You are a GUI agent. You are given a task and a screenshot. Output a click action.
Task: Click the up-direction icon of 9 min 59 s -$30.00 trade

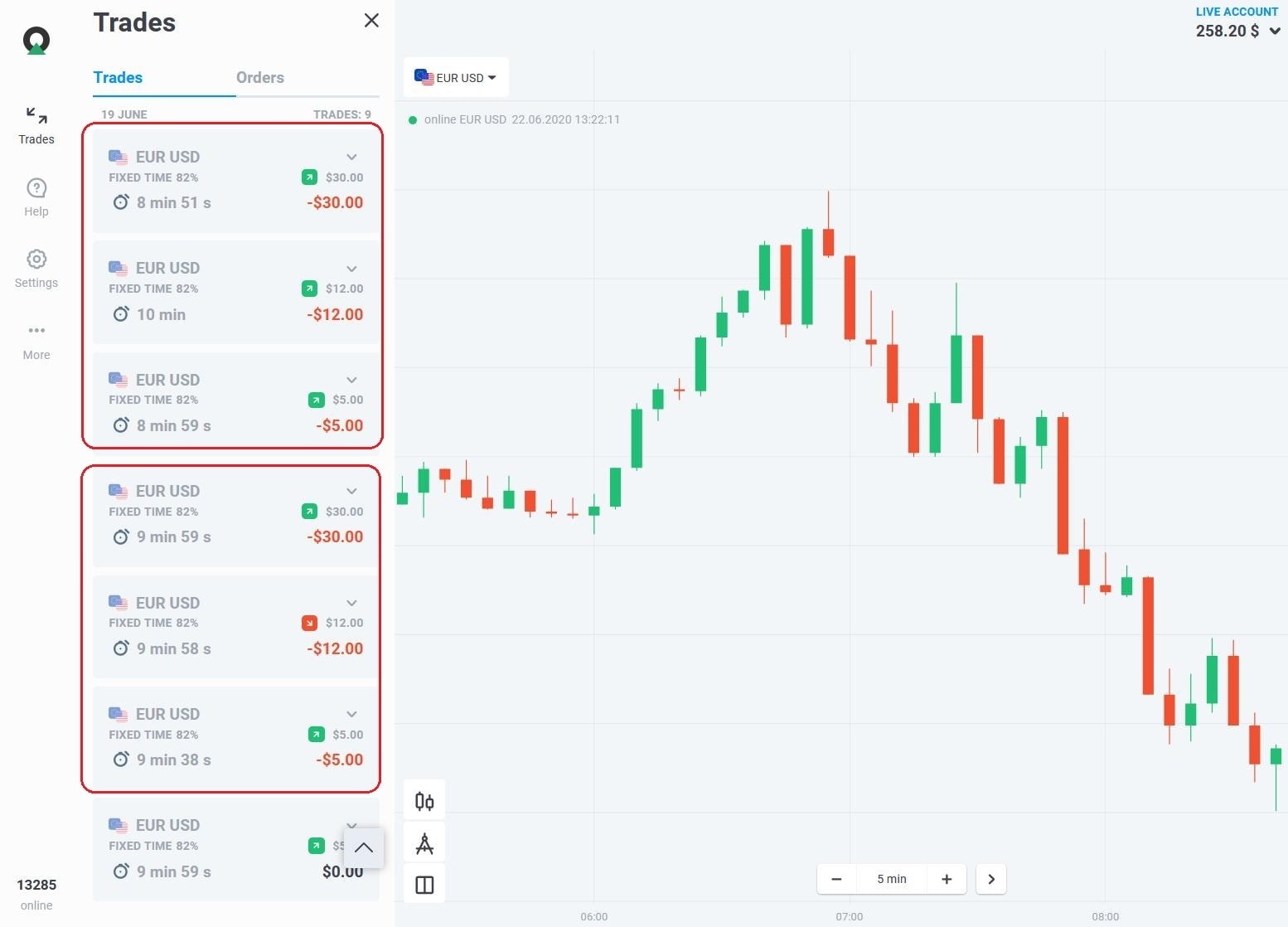[309, 512]
